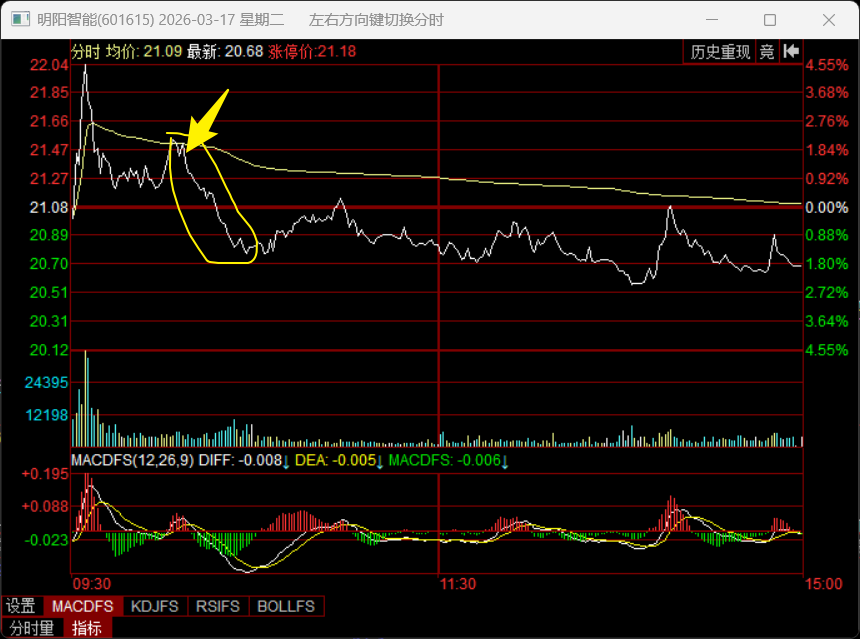Click the 左右方向键切换分时 hint text

point(376,20)
